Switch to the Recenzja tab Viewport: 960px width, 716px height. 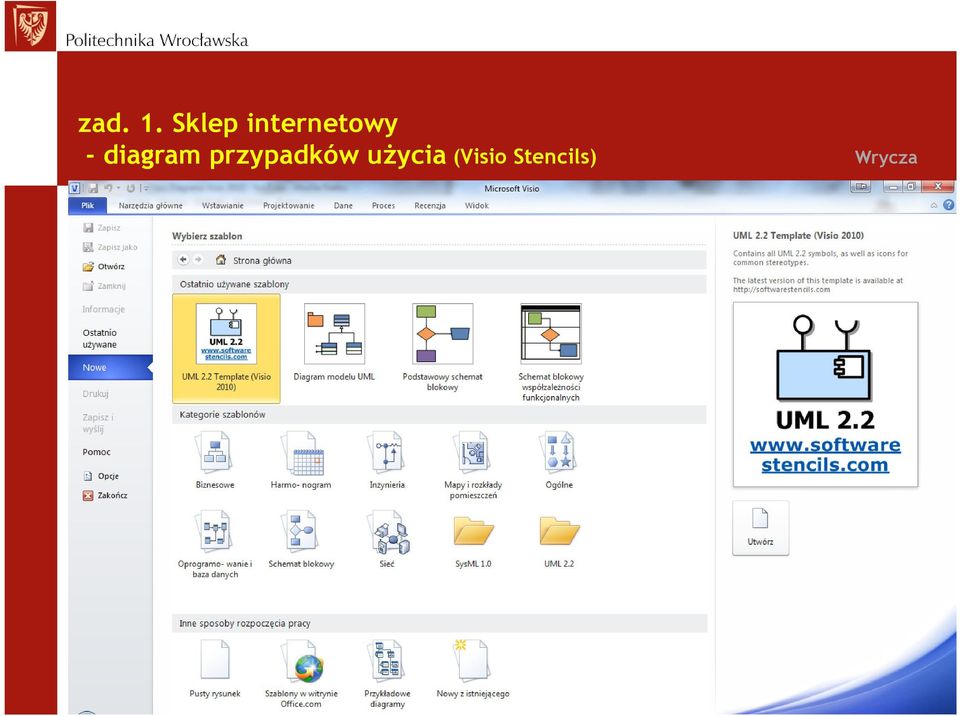[430, 206]
